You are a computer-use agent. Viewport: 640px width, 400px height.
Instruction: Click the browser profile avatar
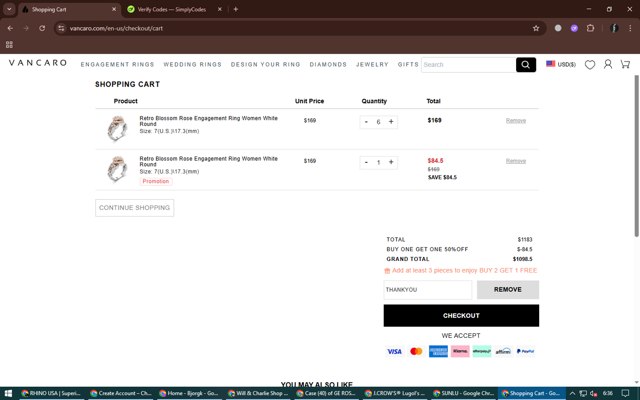tap(614, 28)
